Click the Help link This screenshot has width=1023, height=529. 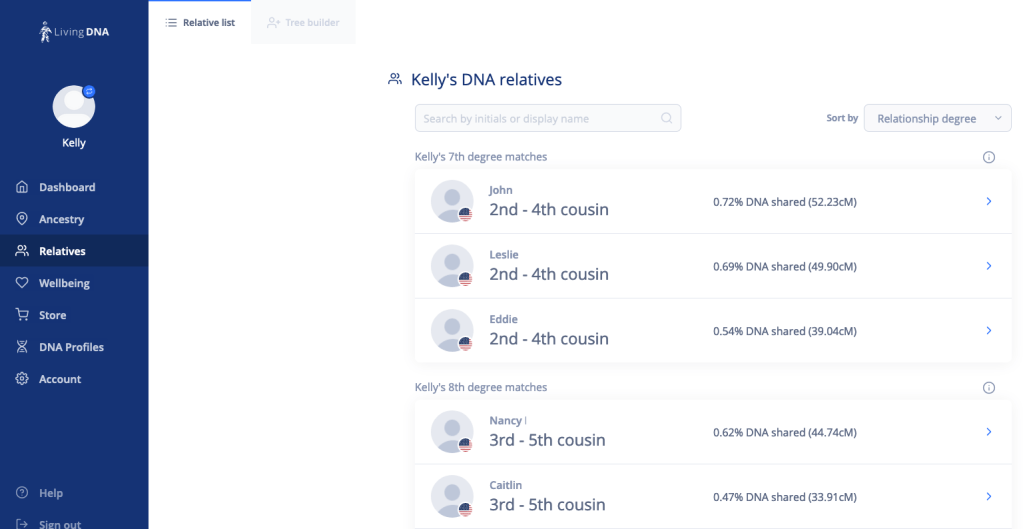pos(50,493)
